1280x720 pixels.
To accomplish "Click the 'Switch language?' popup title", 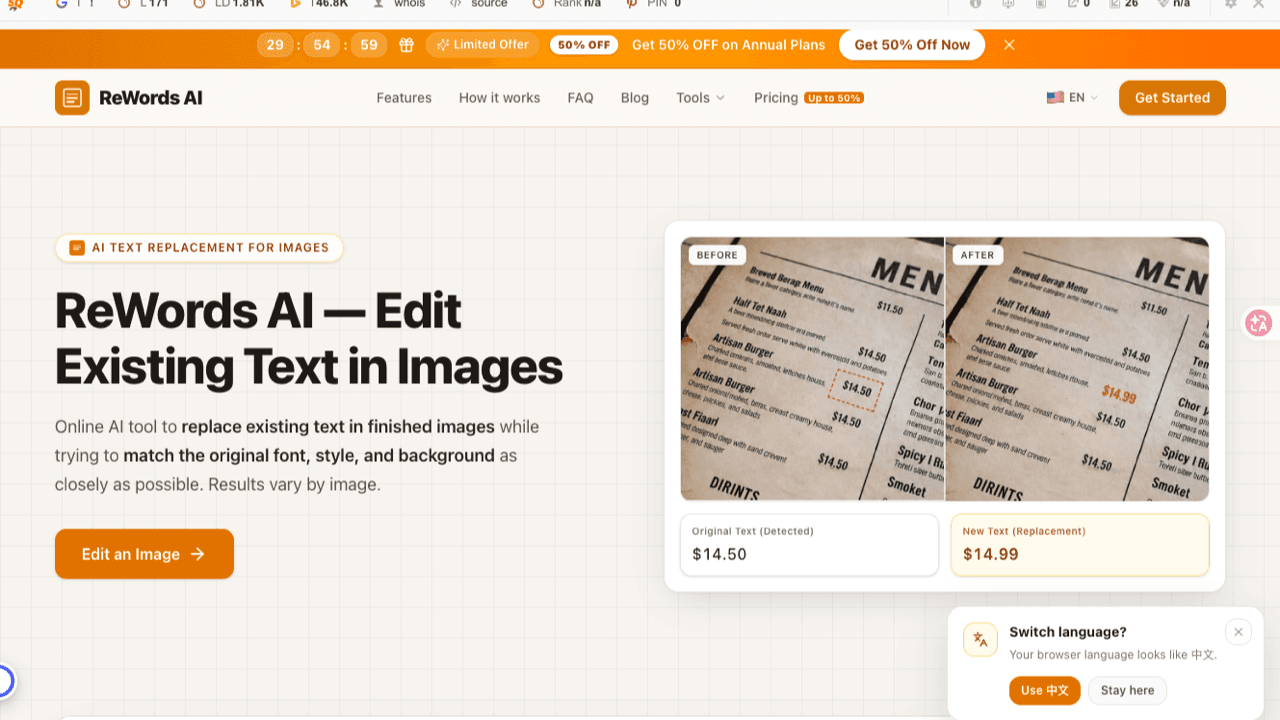I will [x=1068, y=632].
